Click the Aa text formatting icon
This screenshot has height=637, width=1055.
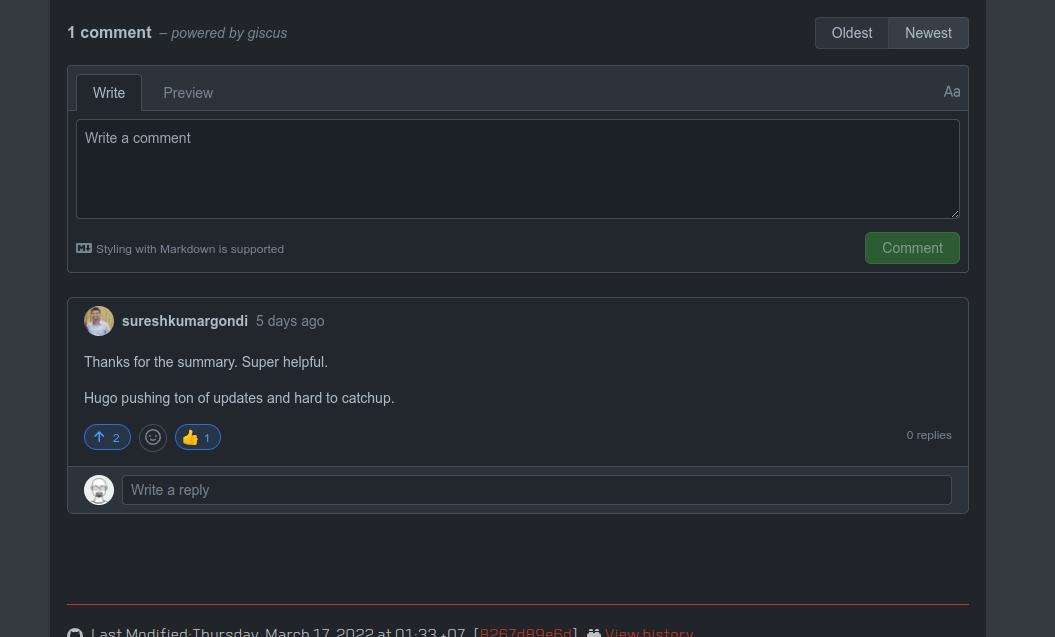pos(951,91)
